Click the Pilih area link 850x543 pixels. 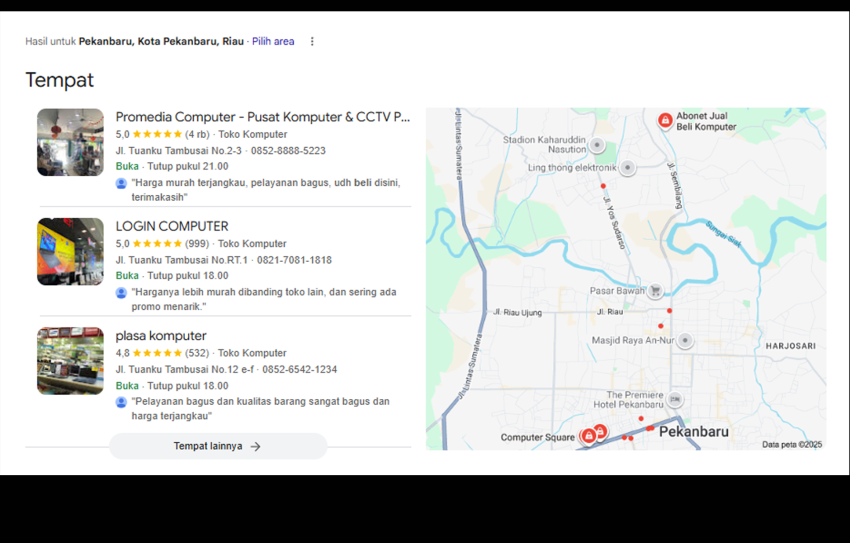273,42
